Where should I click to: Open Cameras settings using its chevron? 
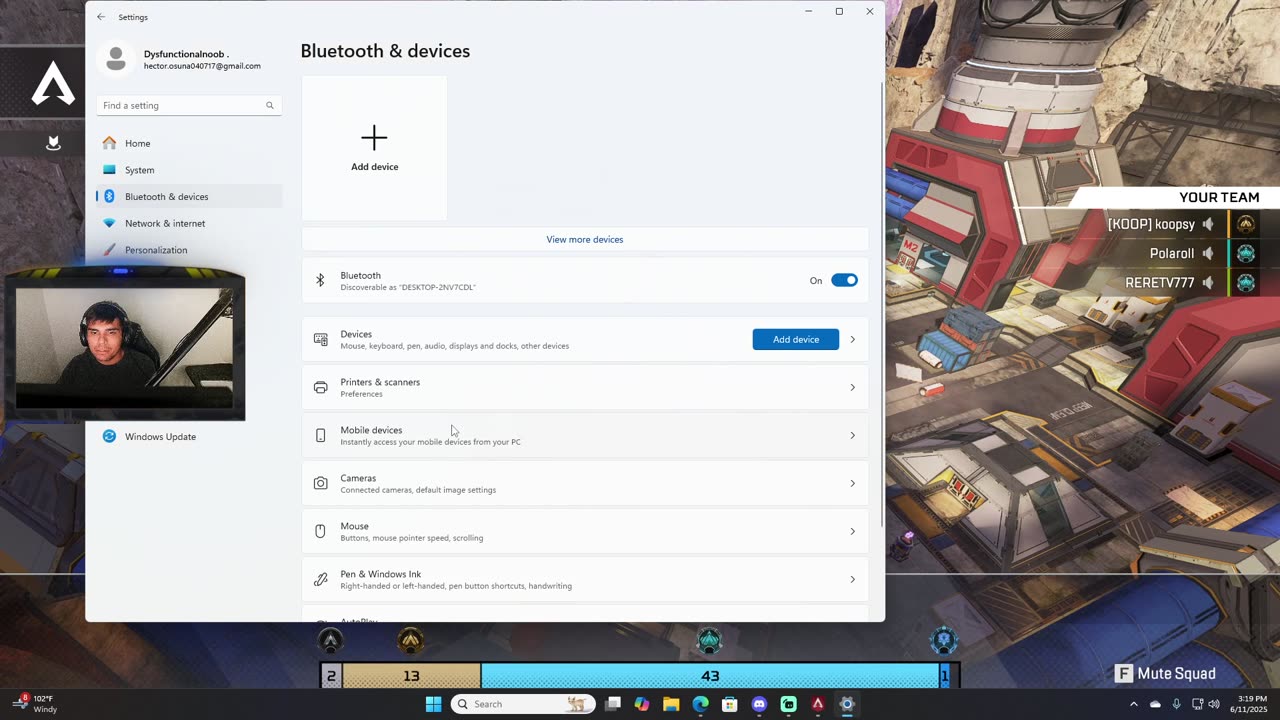[852, 483]
